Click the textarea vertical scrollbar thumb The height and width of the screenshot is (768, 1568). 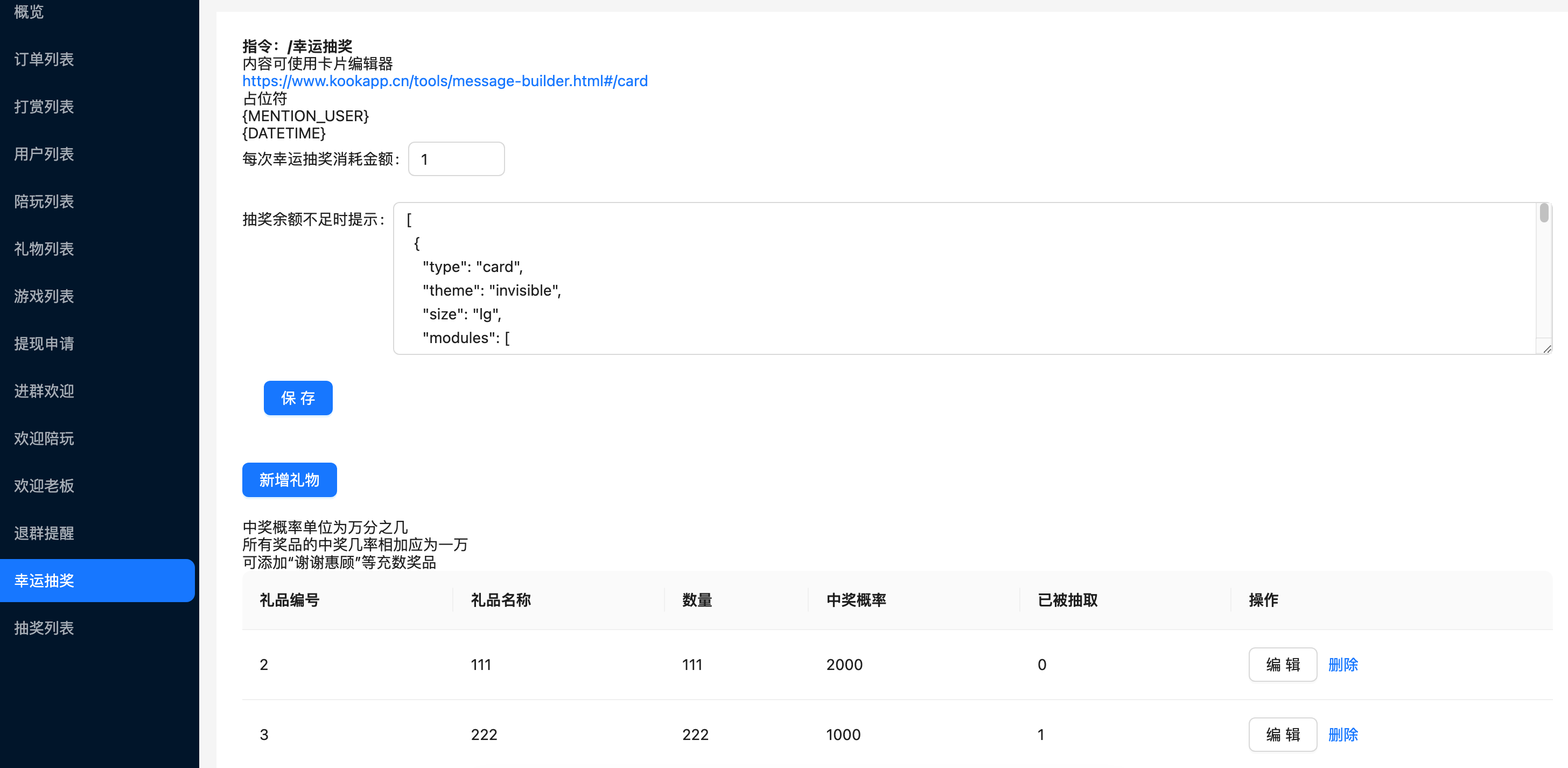pyautogui.click(x=1544, y=214)
